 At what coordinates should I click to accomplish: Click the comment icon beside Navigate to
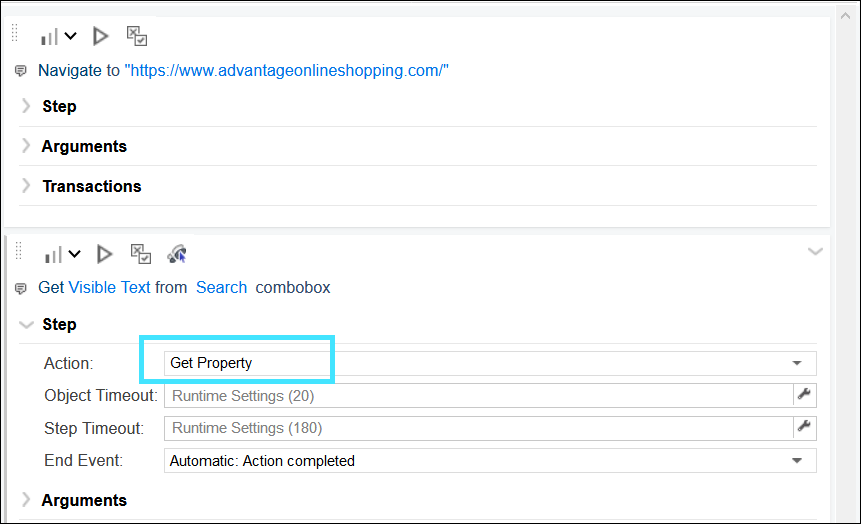click(21, 71)
